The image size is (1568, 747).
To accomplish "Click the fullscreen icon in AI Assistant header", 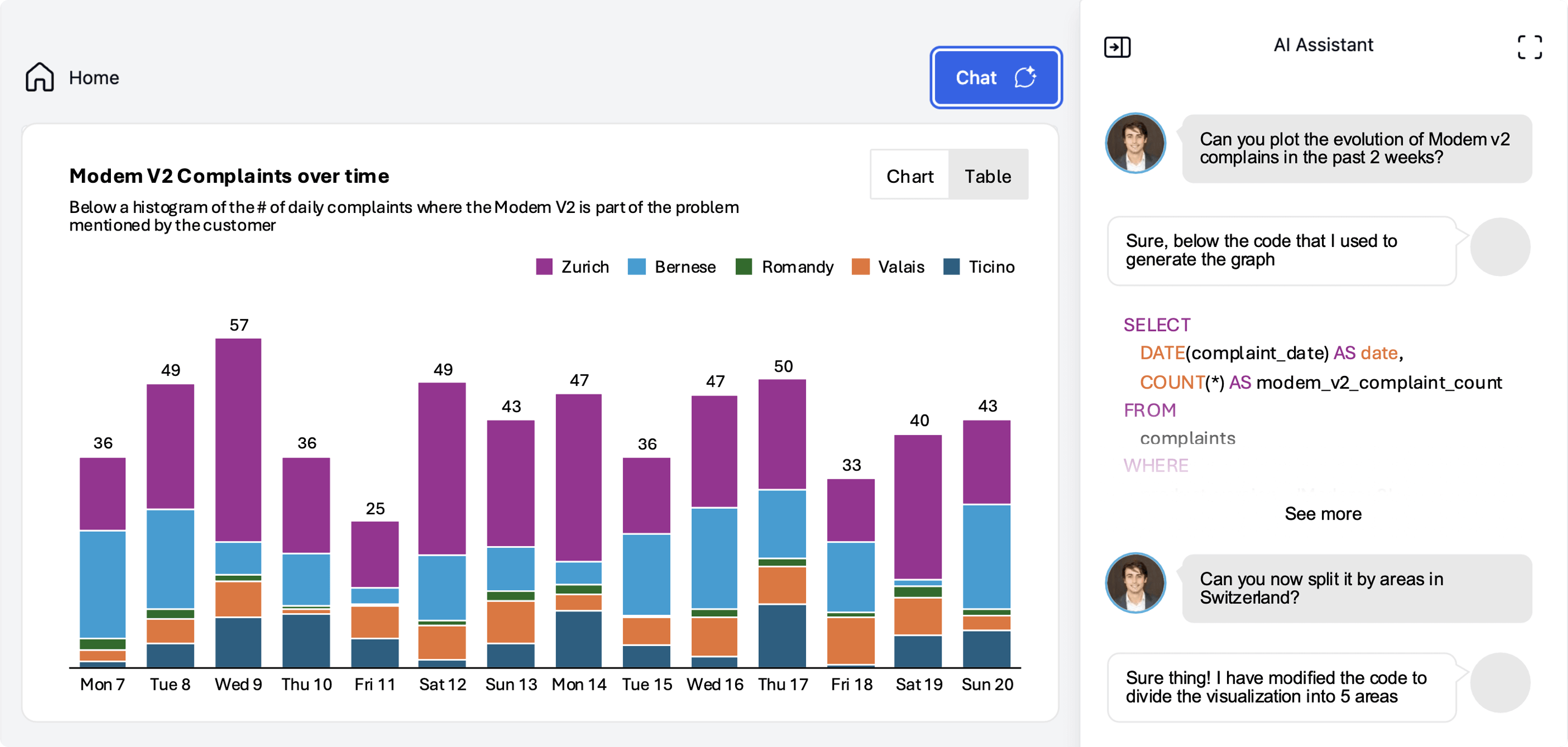I will (x=1529, y=48).
